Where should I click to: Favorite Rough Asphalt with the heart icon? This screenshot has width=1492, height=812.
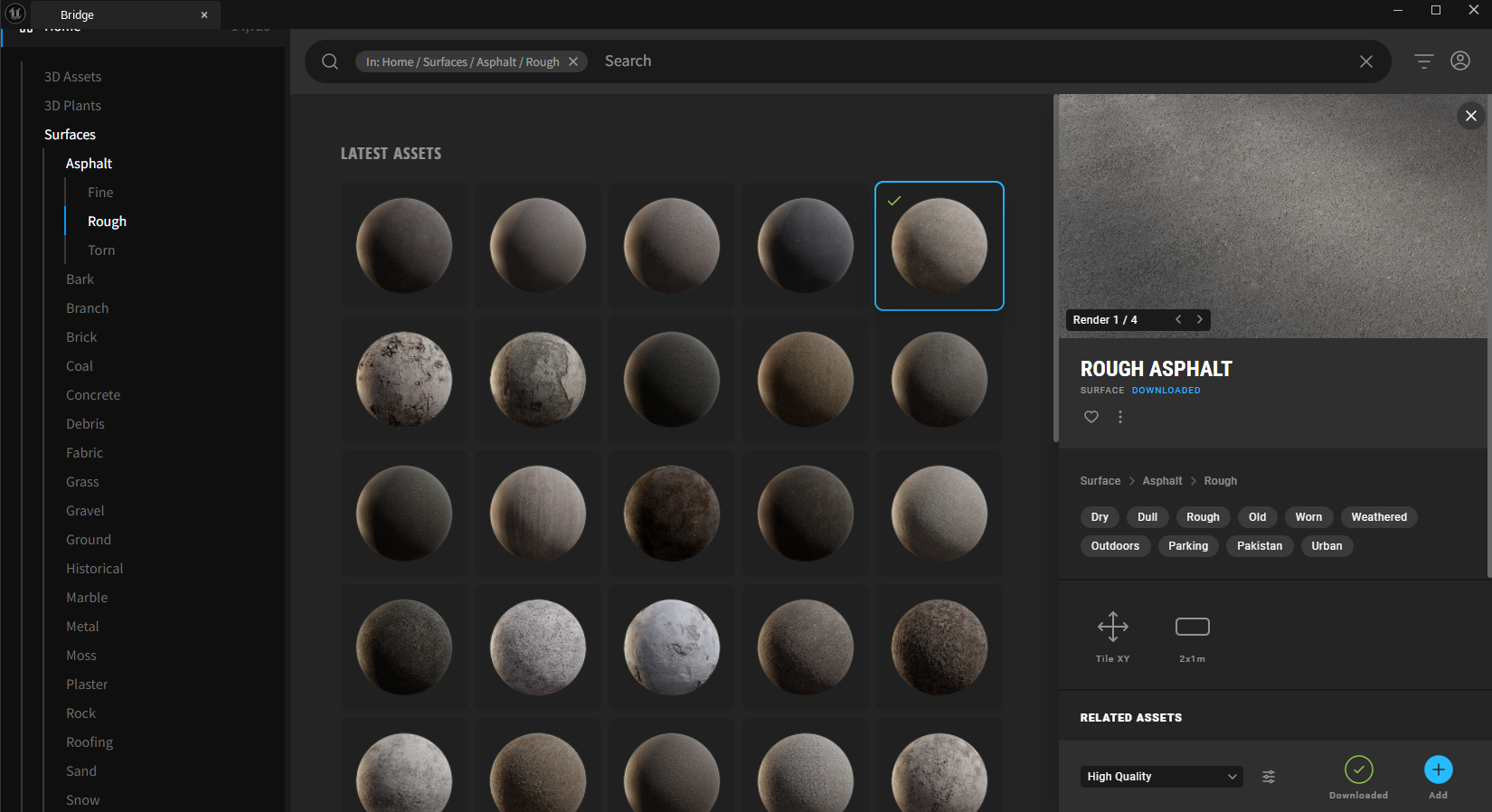point(1091,417)
